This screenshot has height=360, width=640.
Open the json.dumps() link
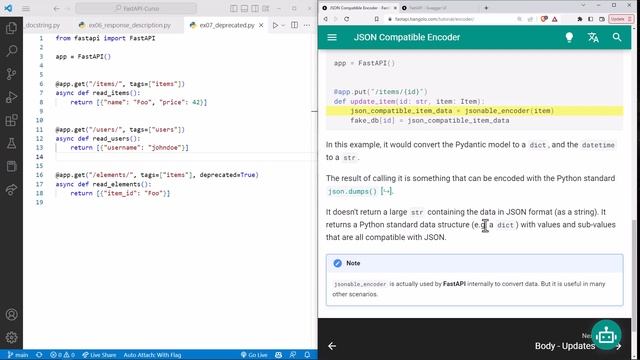point(359,191)
